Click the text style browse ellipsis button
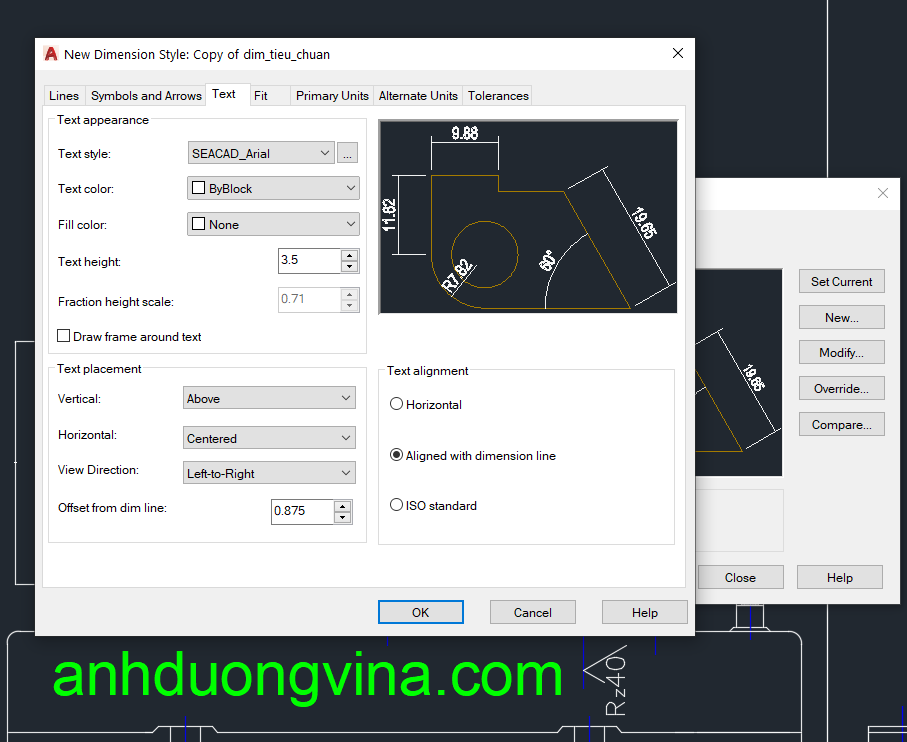Viewport: 907px width, 742px height. [348, 153]
